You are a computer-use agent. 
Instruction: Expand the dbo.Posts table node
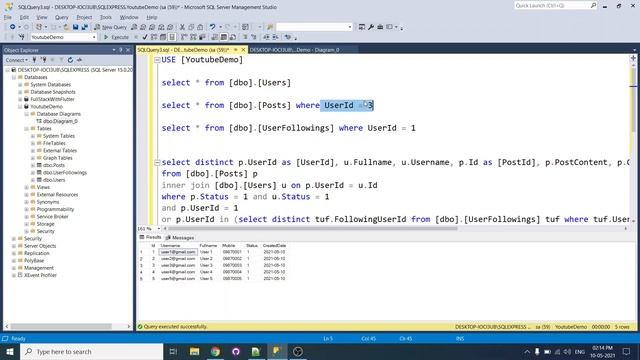(33, 165)
